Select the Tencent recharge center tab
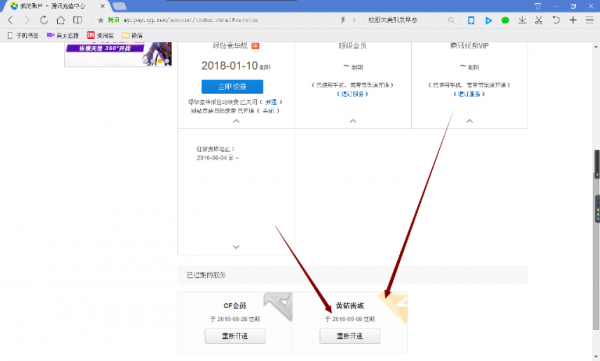This screenshot has width=600, height=361. coord(54,6)
